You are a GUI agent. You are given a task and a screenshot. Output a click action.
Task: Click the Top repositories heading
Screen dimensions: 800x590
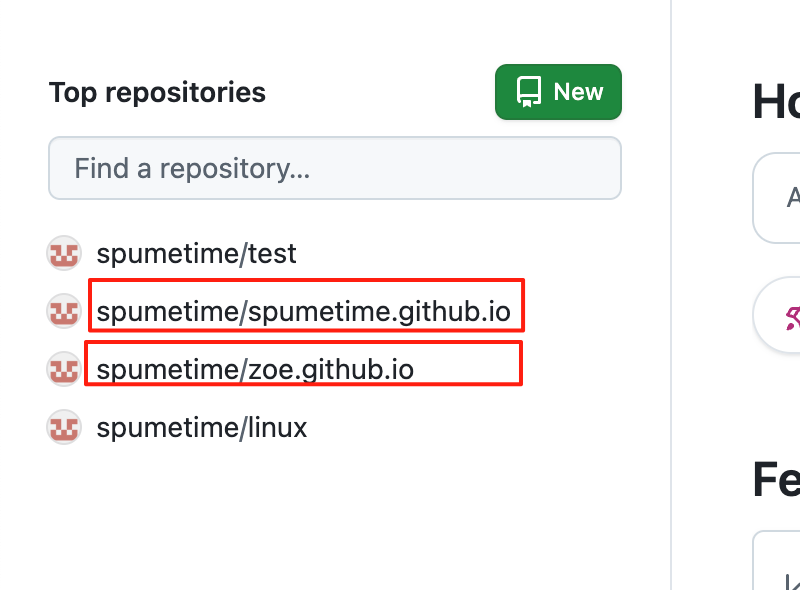tap(157, 92)
